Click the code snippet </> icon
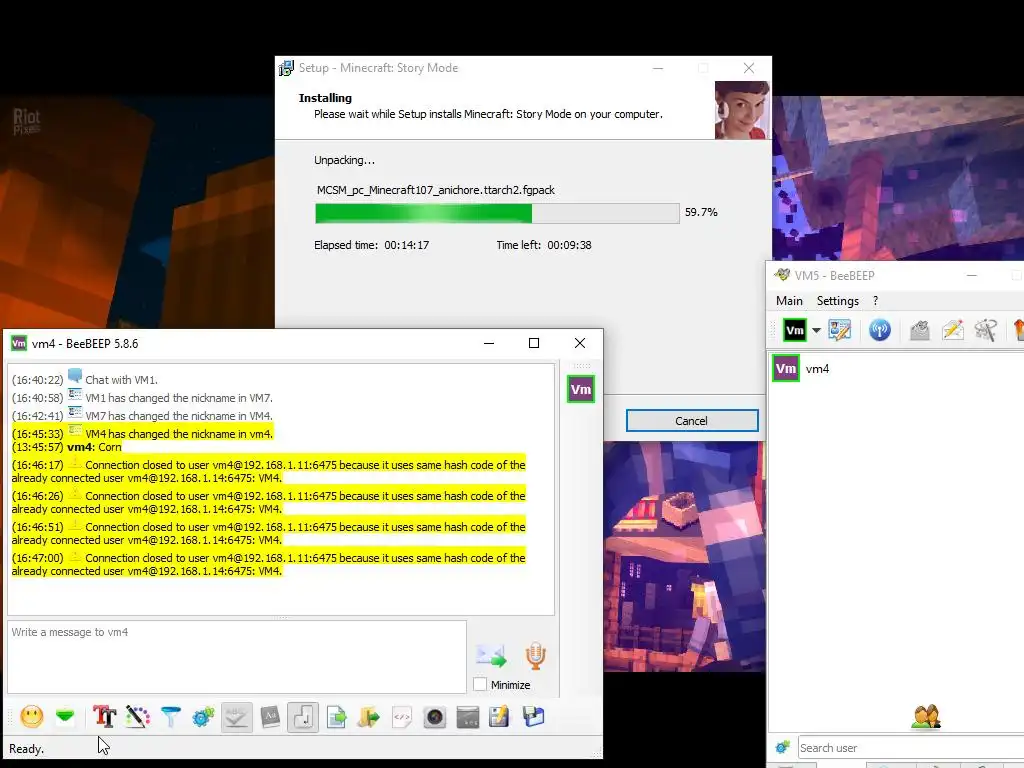Screen dimensions: 1024x768 [402, 716]
